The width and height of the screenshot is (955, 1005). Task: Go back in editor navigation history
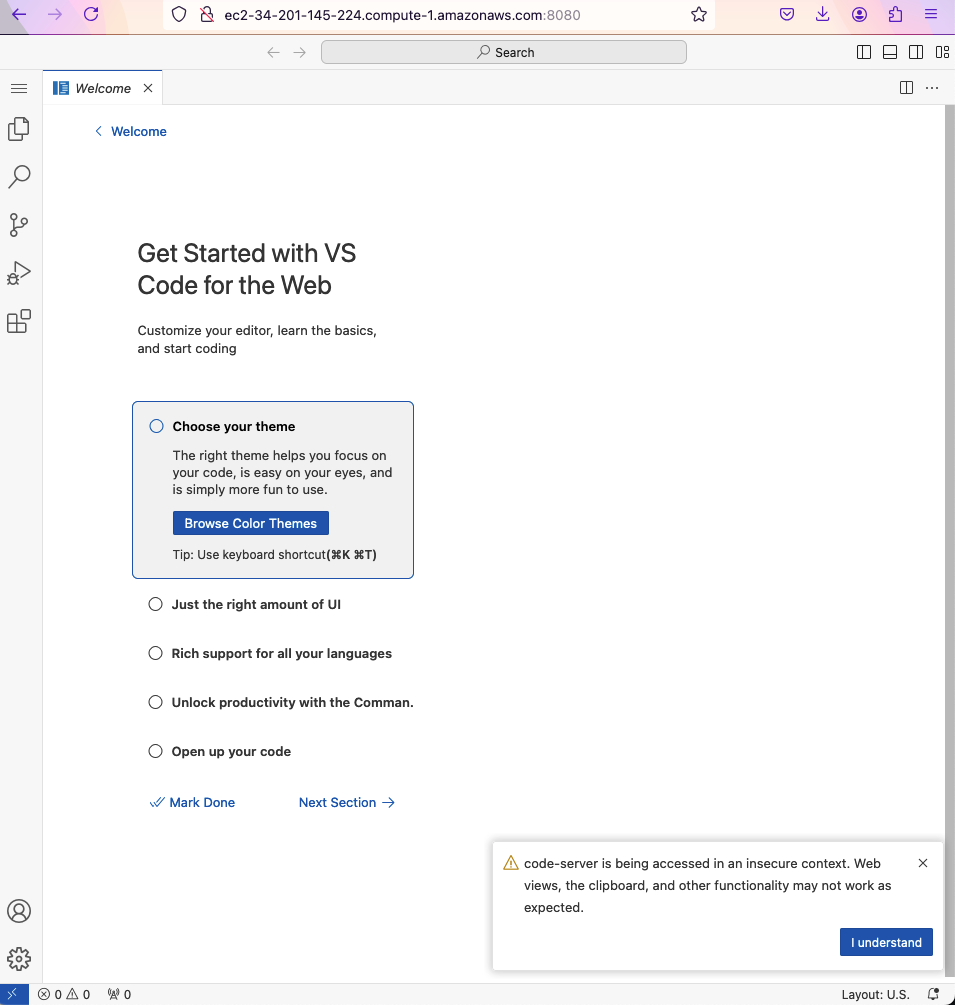[273, 53]
